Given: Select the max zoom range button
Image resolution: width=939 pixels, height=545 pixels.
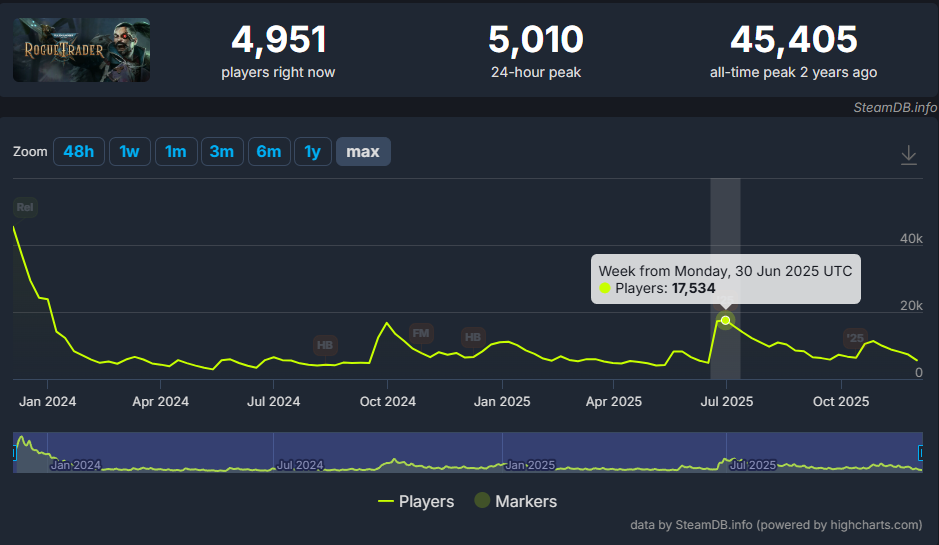Looking at the screenshot, I should 363,152.
